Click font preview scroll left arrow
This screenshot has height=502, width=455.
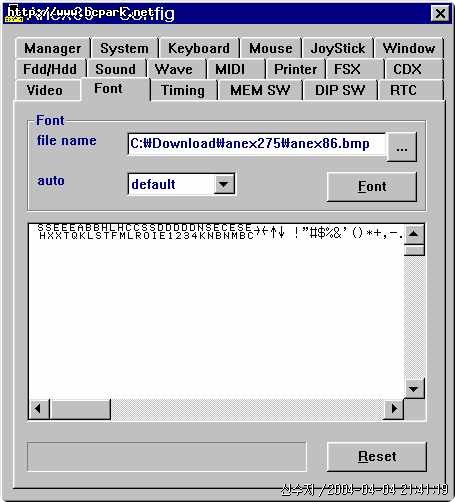39,409
